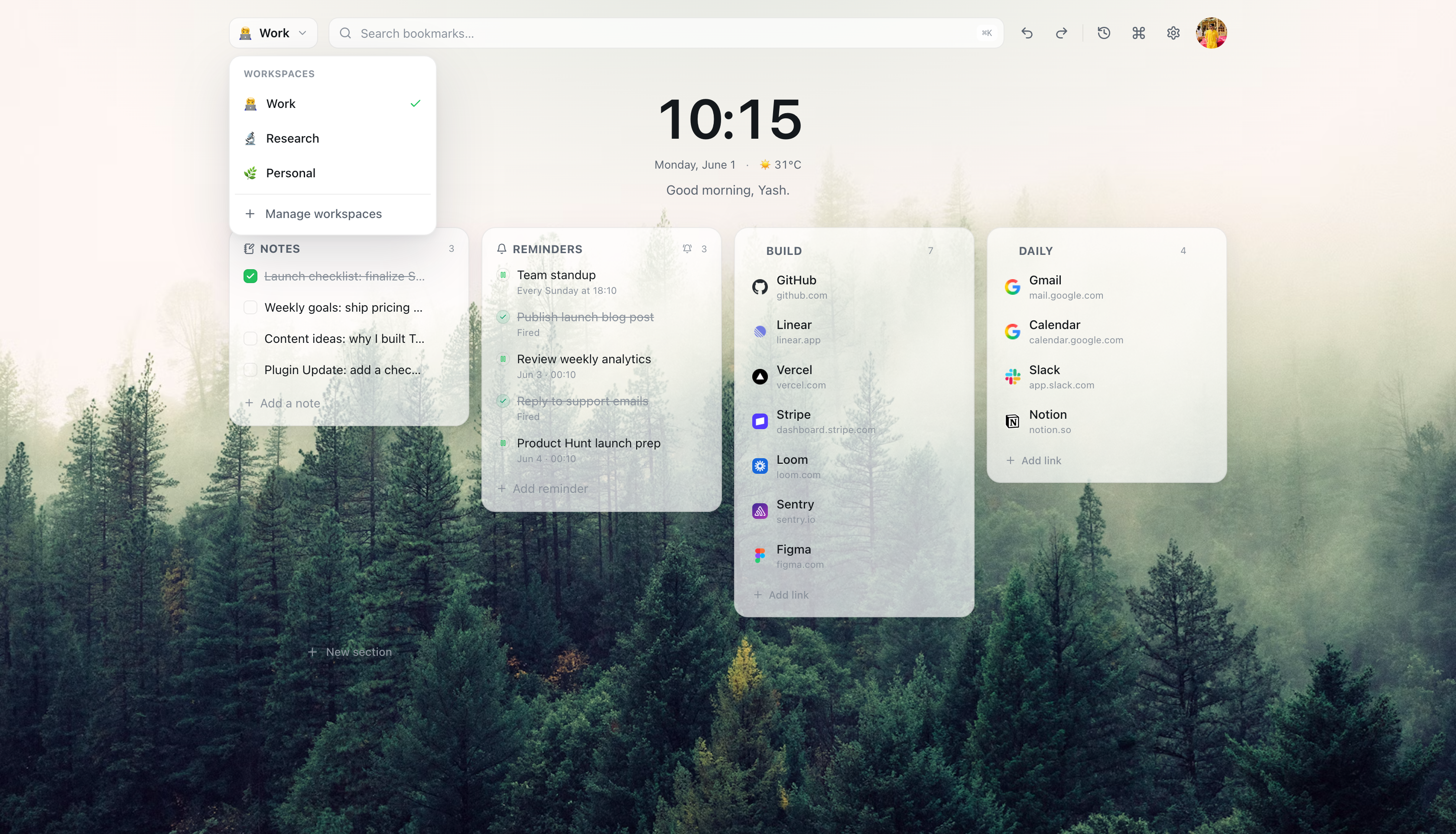The image size is (1456, 834).
Task: Click the Slack bookmark name
Action: pyautogui.click(x=1044, y=370)
